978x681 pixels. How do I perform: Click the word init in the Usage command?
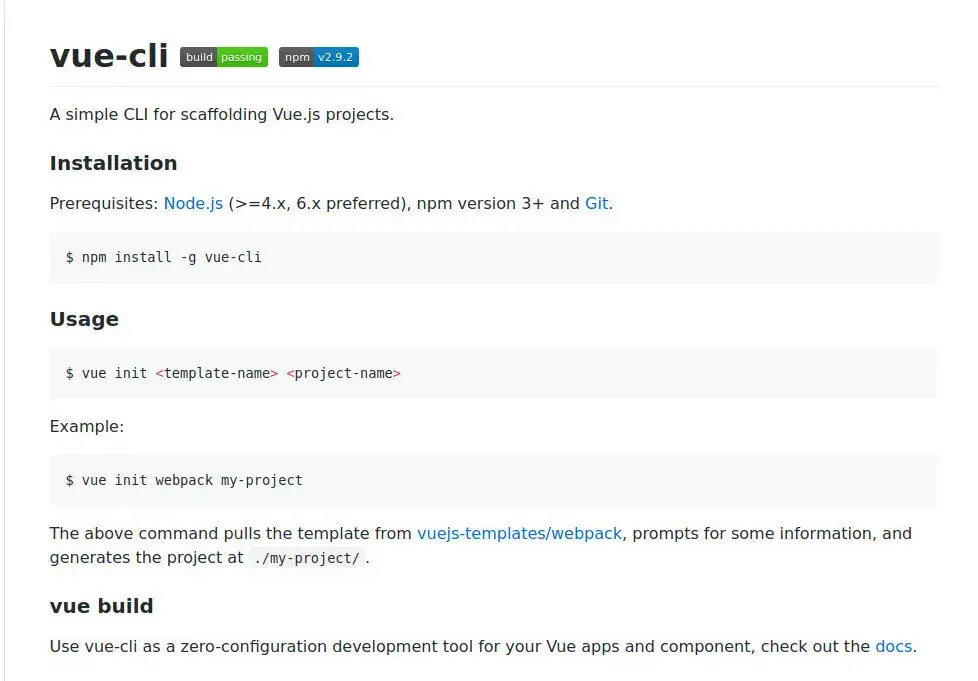131,373
